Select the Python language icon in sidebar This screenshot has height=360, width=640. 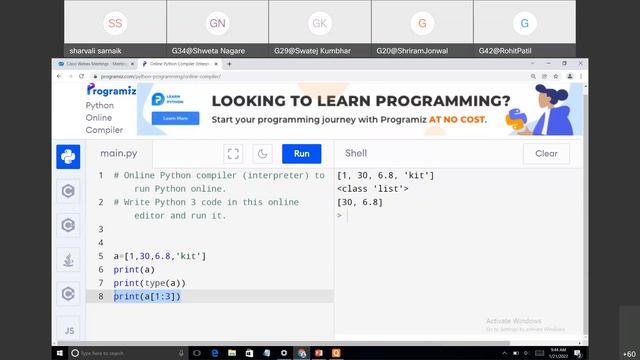coord(68,157)
